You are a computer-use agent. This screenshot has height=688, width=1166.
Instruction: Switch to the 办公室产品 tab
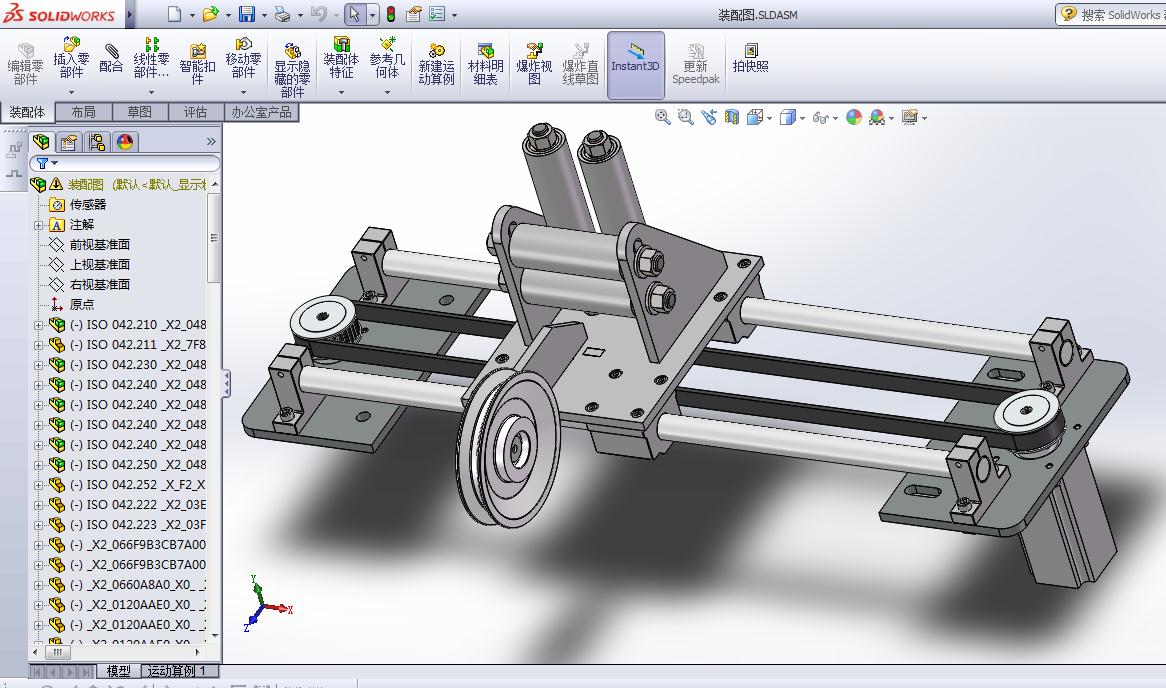261,112
